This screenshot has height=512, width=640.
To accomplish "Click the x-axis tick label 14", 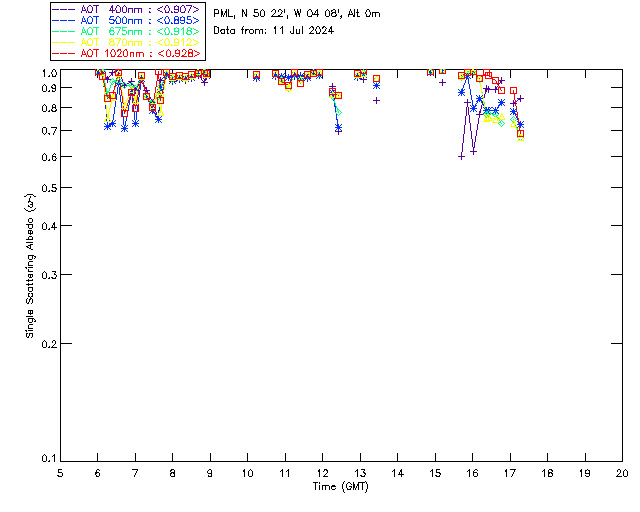I will pyautogui.click(x=398, y=473).
